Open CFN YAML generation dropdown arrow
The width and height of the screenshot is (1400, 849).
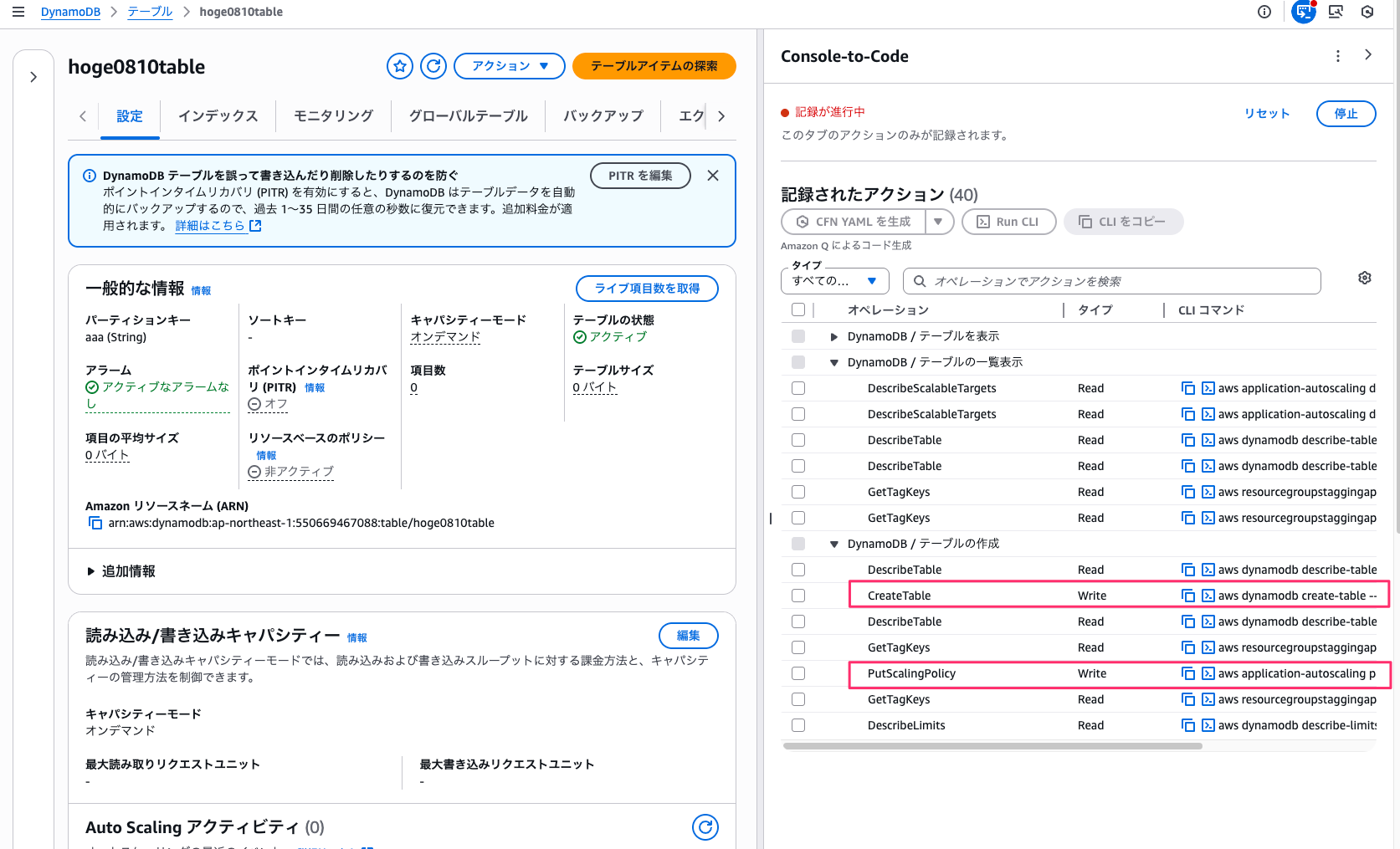point(939,222)
